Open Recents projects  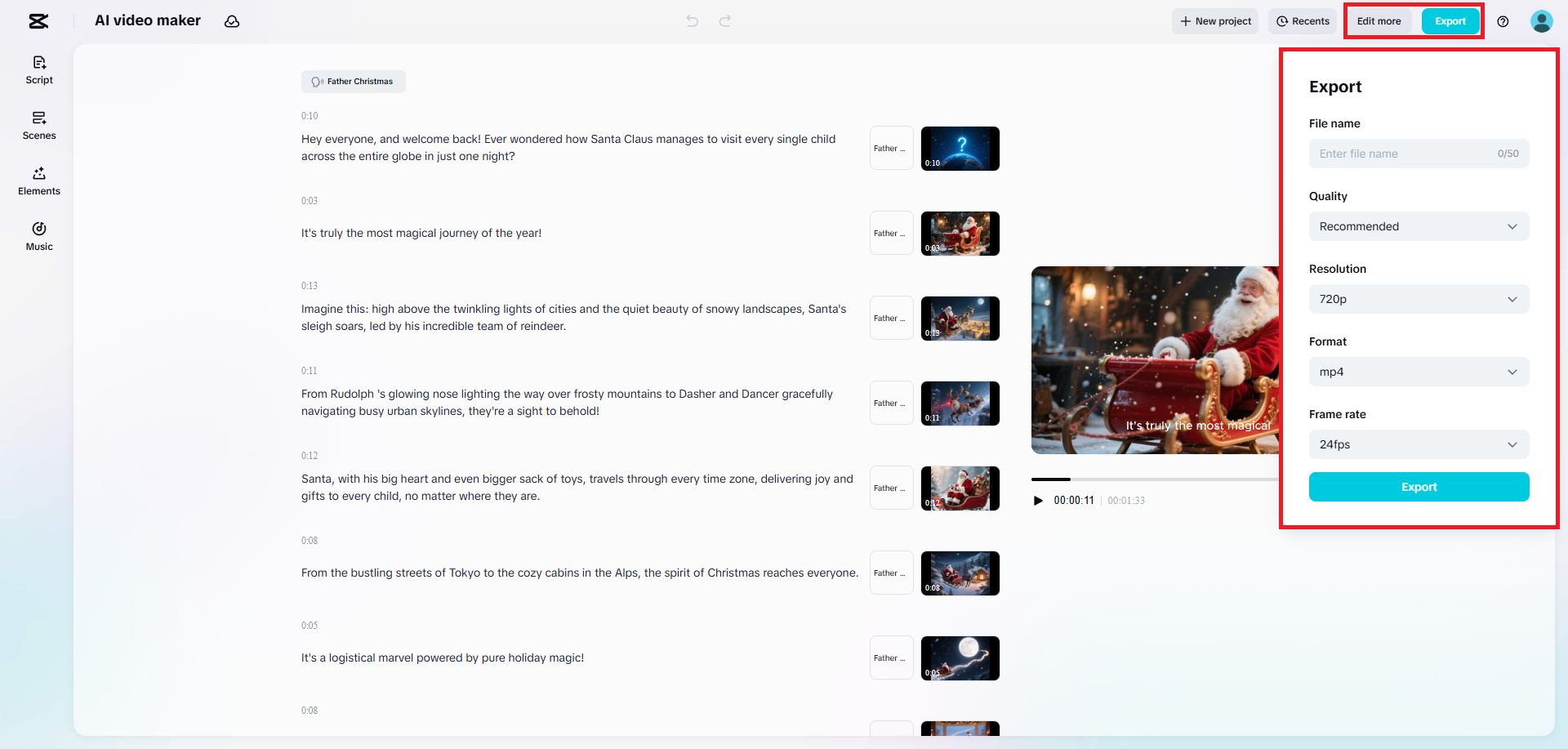tap(1303, 21)
